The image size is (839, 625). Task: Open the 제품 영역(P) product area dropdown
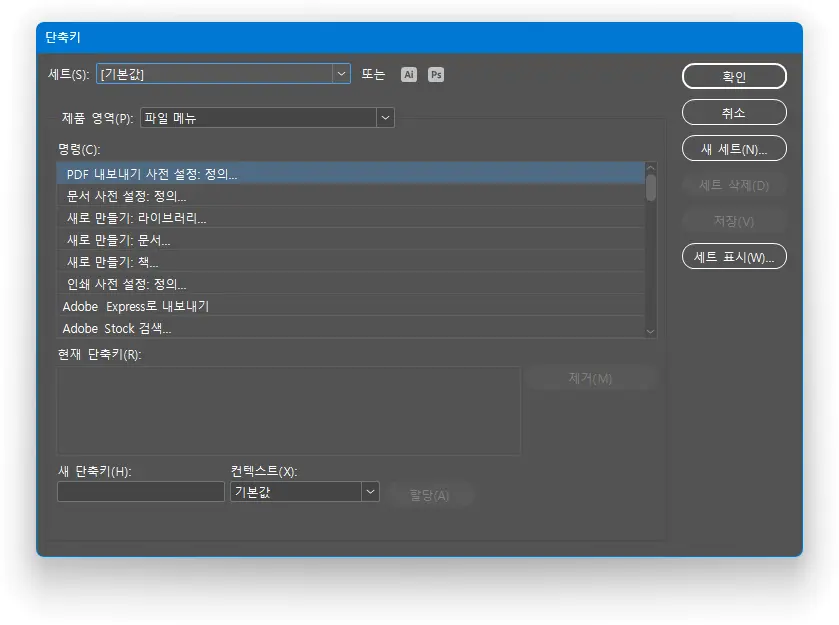pos(385,118)
